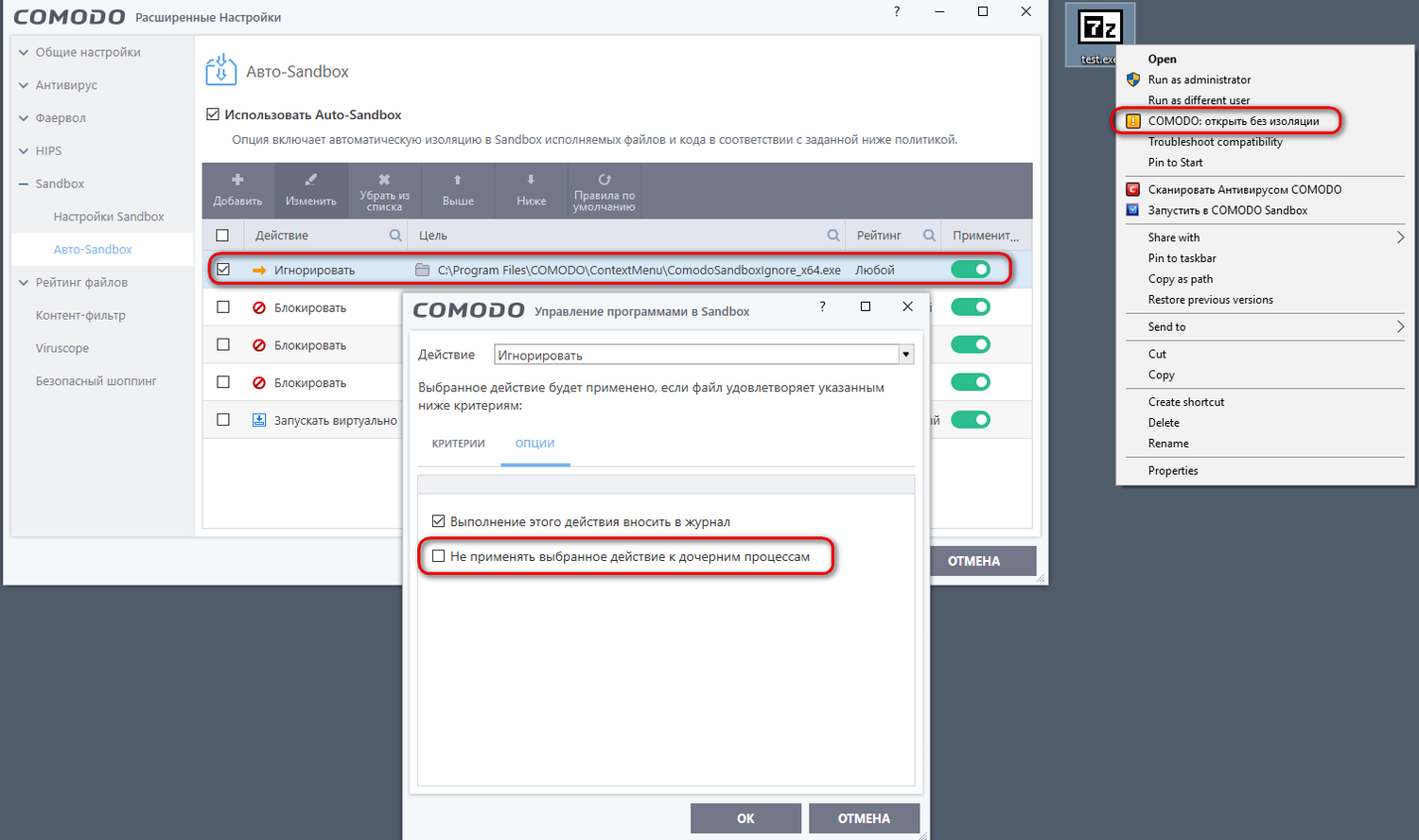Switch to the КРИТЕРИИ tab
The height and width of the screenshot is (840, 1419).
coord(459,444)
